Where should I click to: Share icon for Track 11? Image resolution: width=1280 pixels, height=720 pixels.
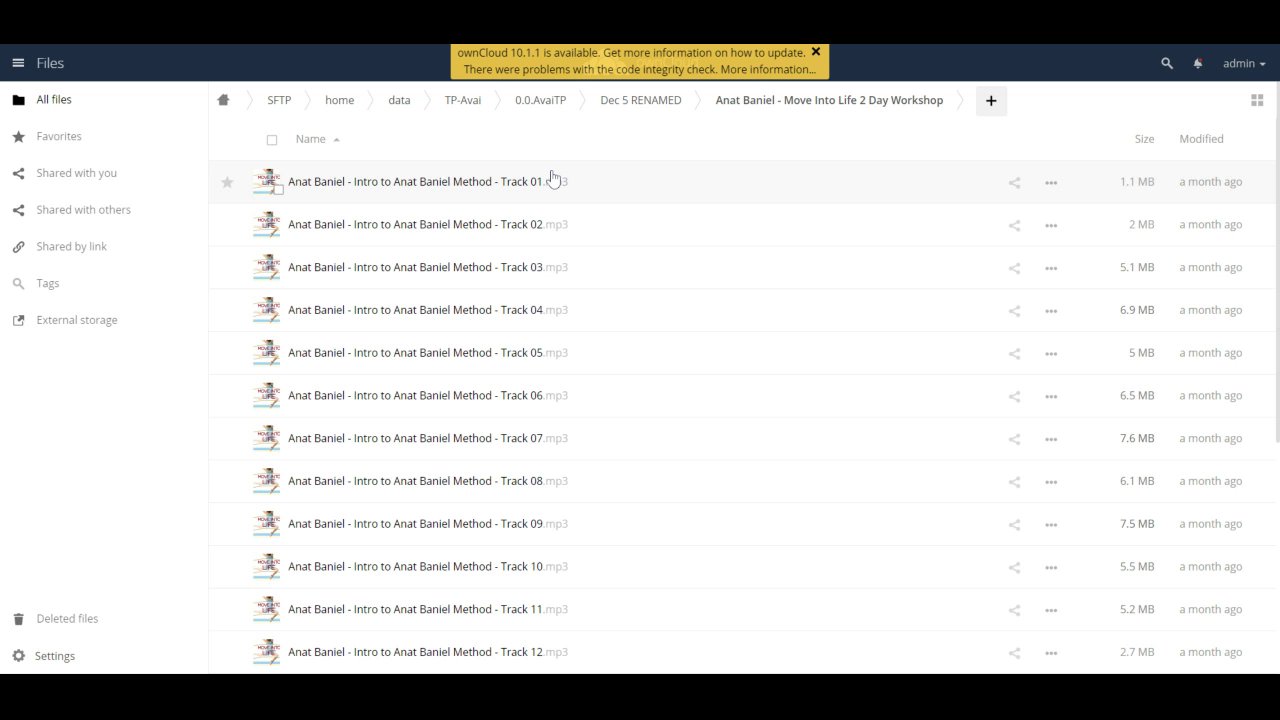[x=1014, y=610]
